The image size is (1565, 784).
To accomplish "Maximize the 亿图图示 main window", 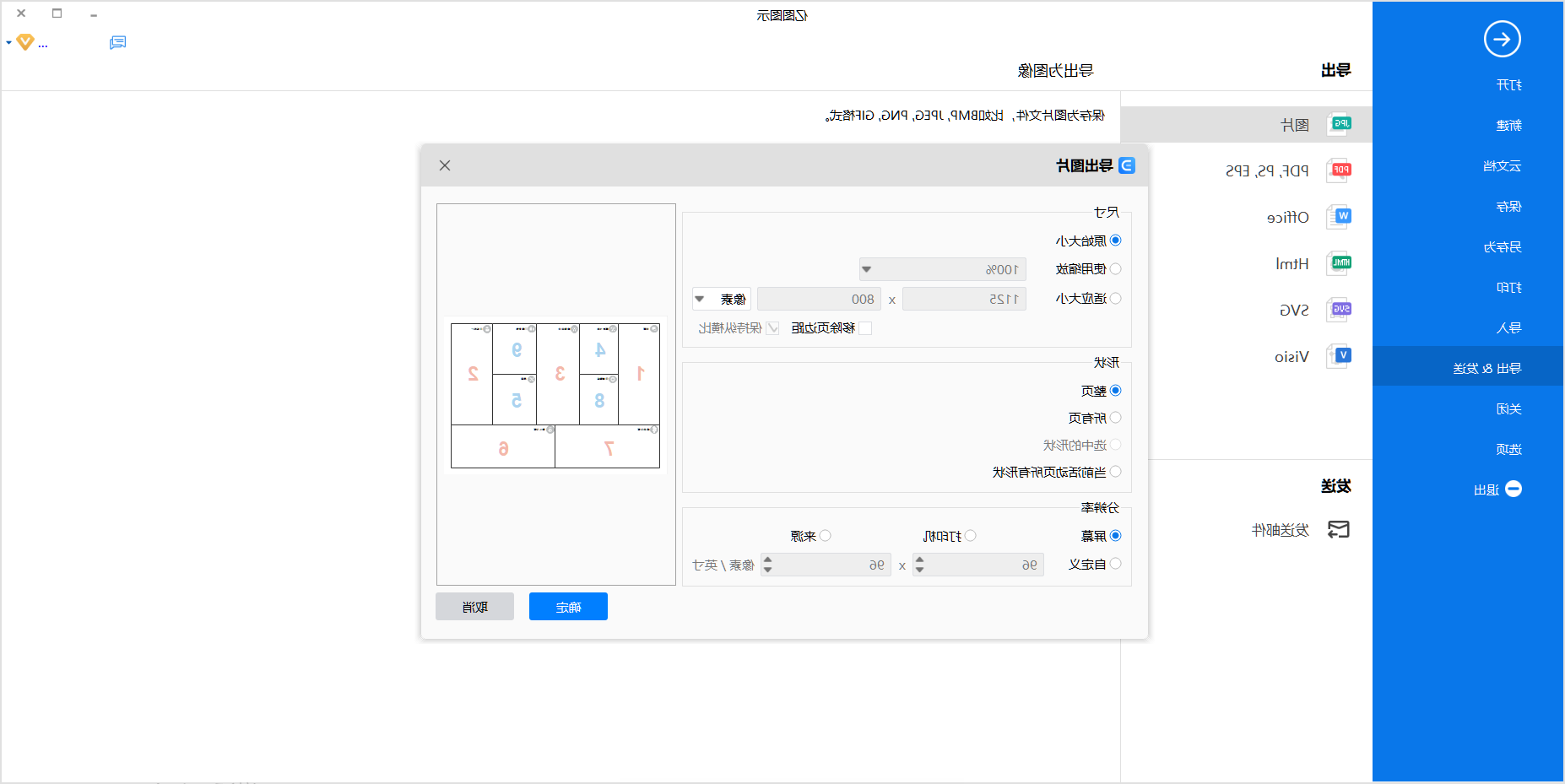I will pos(57,14).
